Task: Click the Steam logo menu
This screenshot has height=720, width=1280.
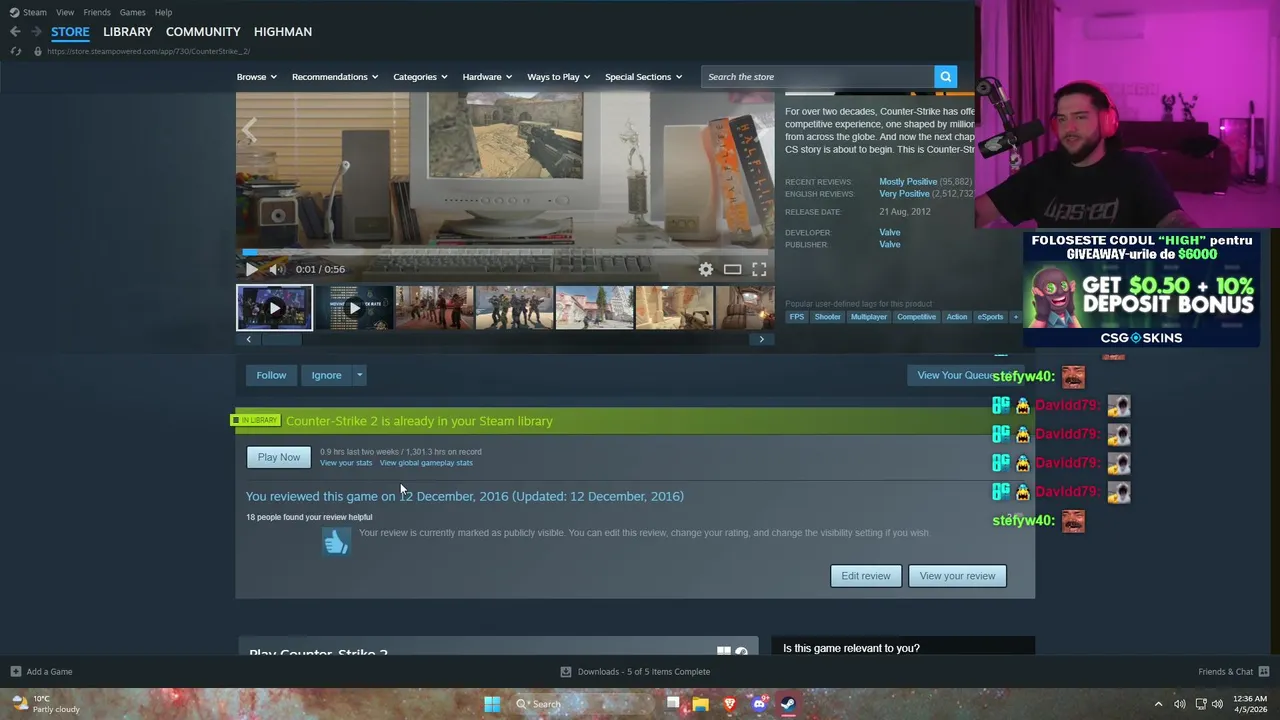Action: coord(14,12)
